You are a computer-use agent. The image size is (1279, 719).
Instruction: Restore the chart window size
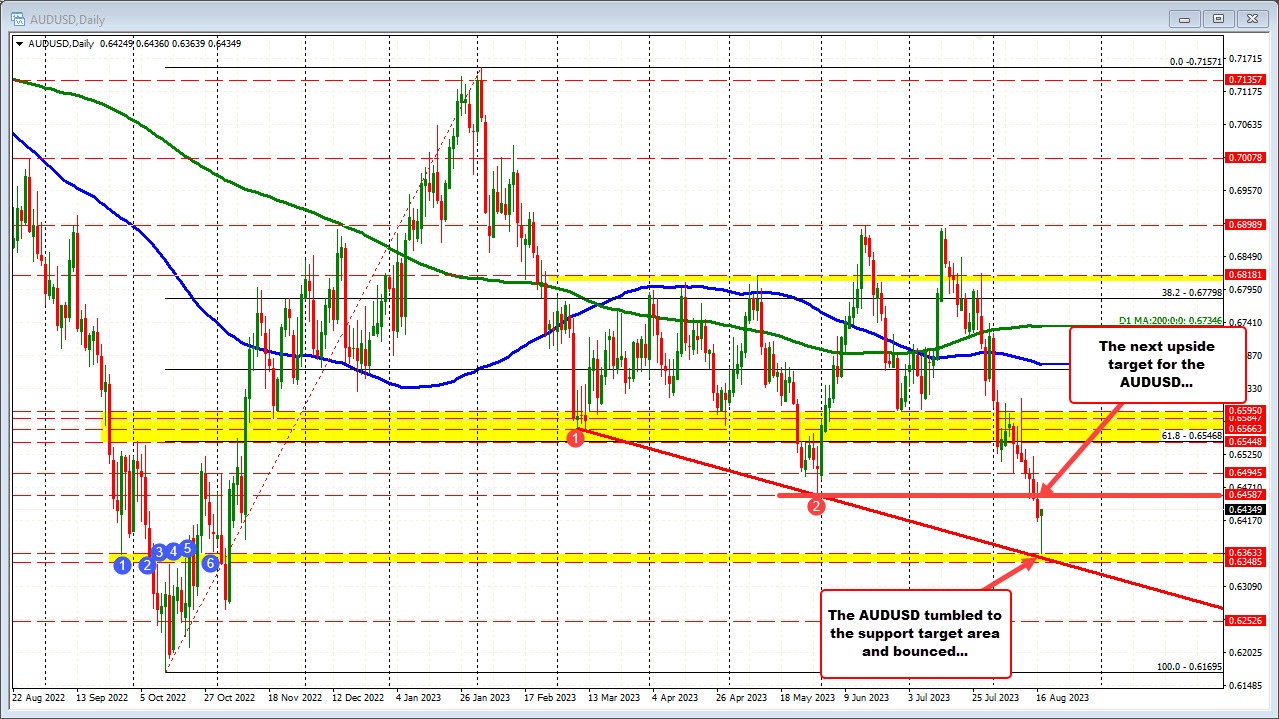pyautogui.click(x=1217, y=18)
